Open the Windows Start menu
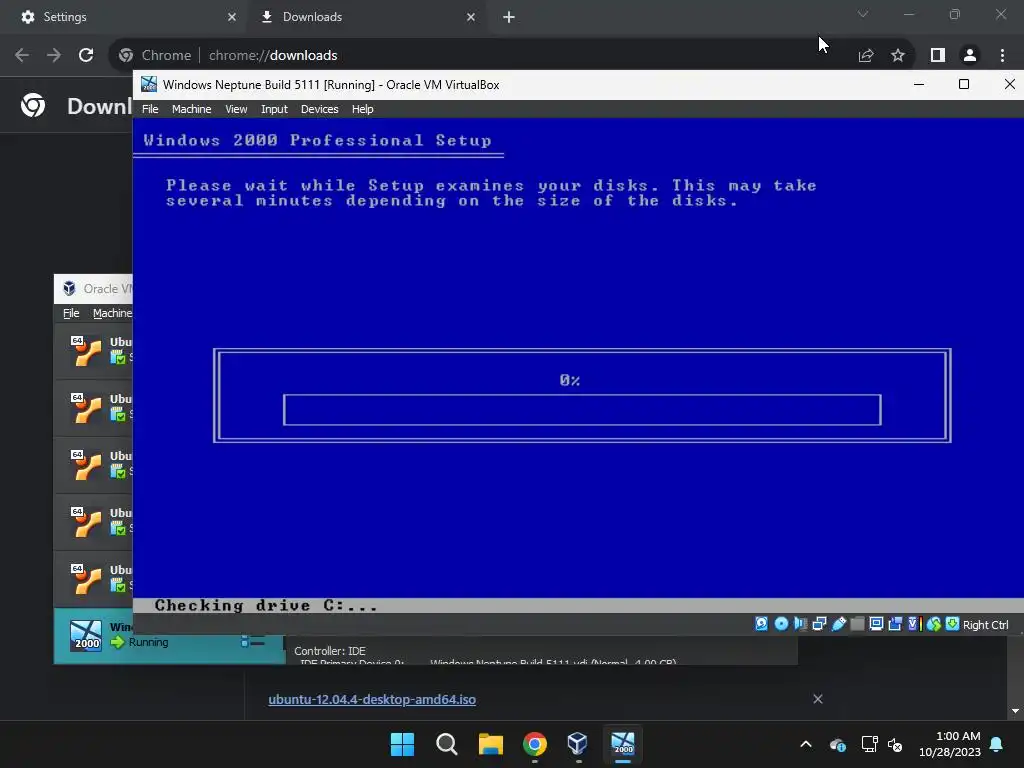This screenshot has height=768, width=1024. click(402, 744)
